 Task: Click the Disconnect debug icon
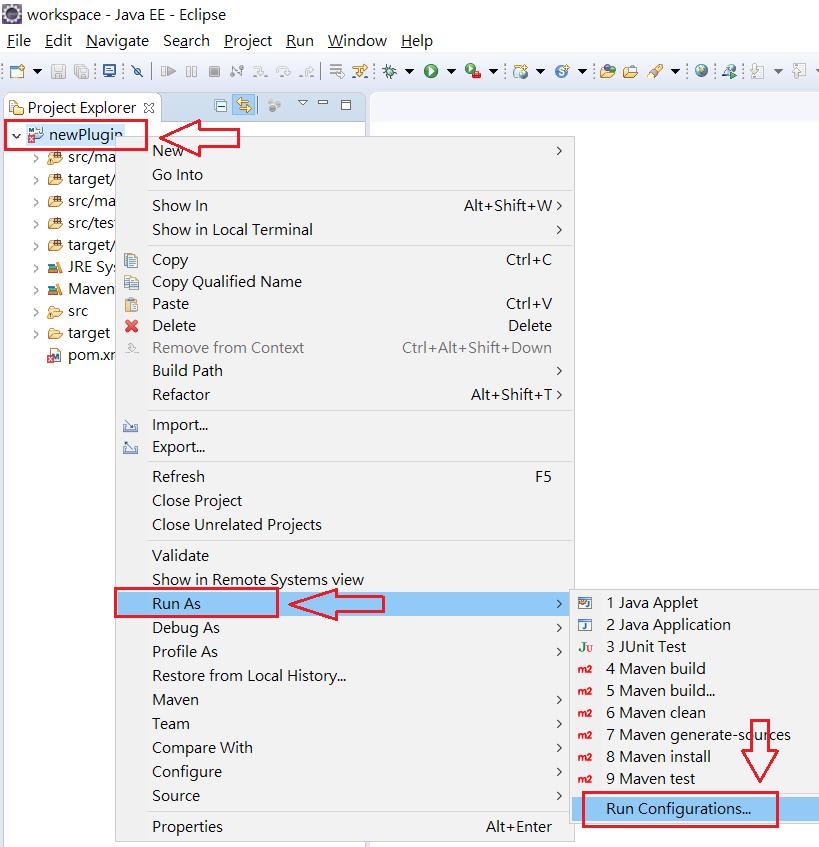(237, 71)
